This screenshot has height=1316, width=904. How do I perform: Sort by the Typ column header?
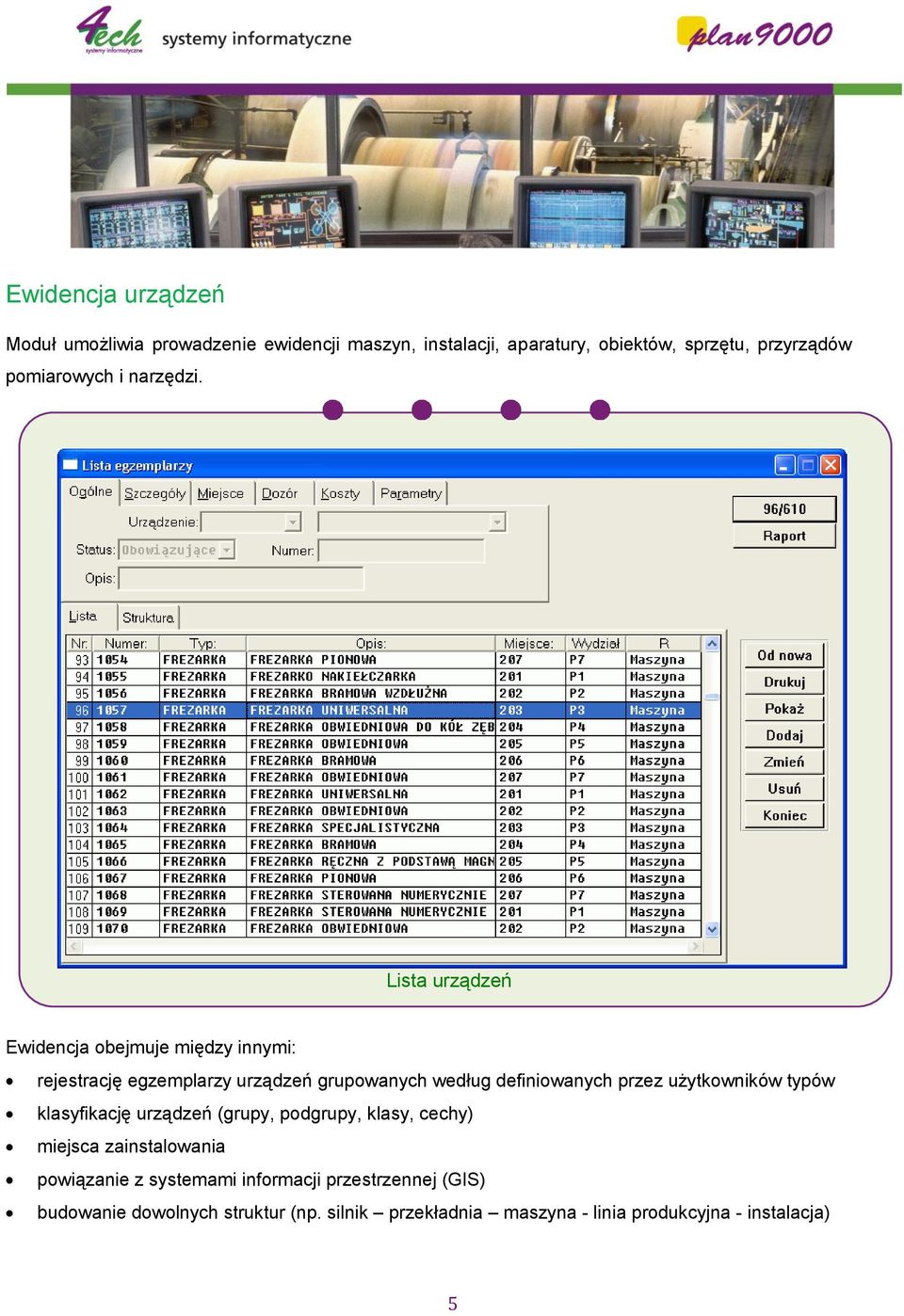202,644
